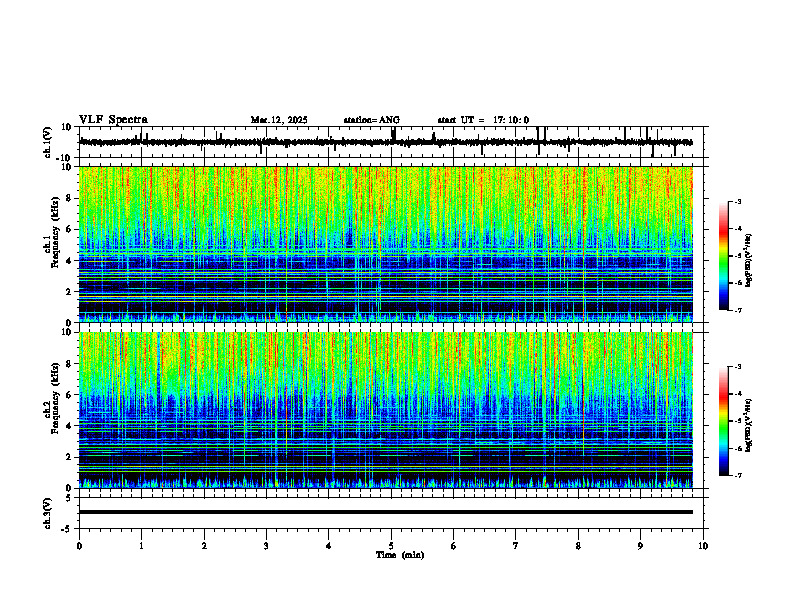
Task: Select the "station=ANG" header text
Action: 372,120
